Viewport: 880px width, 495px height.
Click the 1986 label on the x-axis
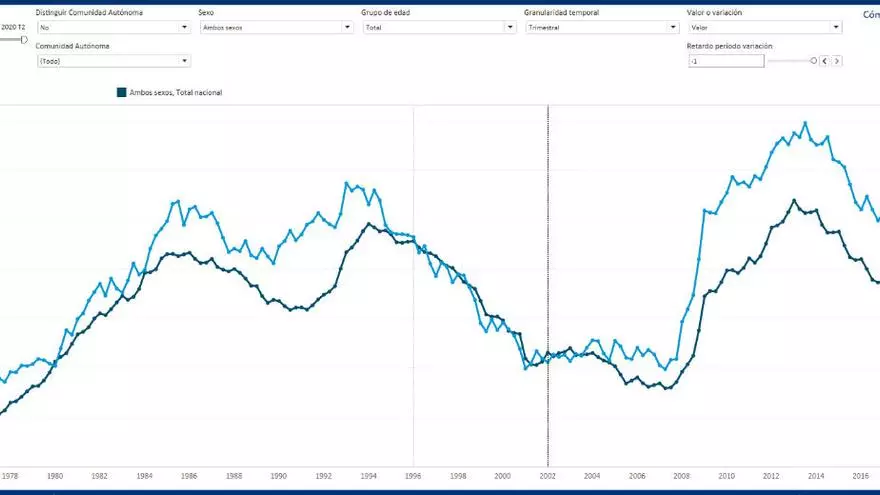pos(189,477)
